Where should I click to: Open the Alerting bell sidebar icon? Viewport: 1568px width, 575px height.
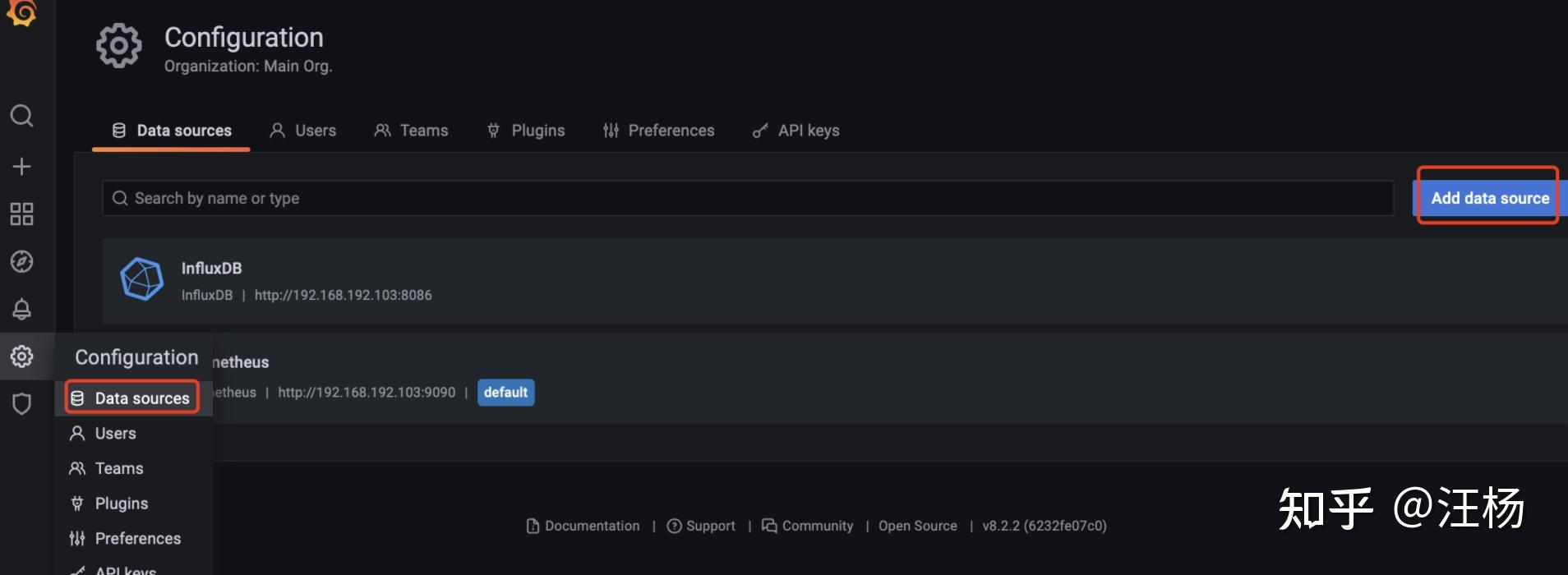tap(21, 309)
